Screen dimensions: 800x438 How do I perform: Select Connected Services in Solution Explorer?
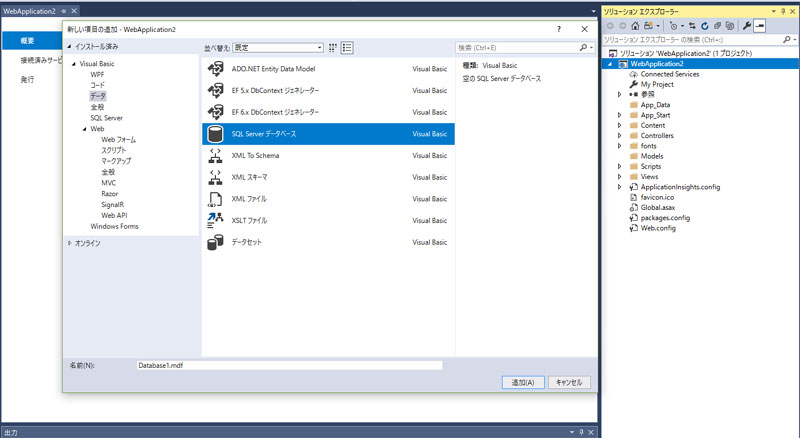(x=669, y=74)
